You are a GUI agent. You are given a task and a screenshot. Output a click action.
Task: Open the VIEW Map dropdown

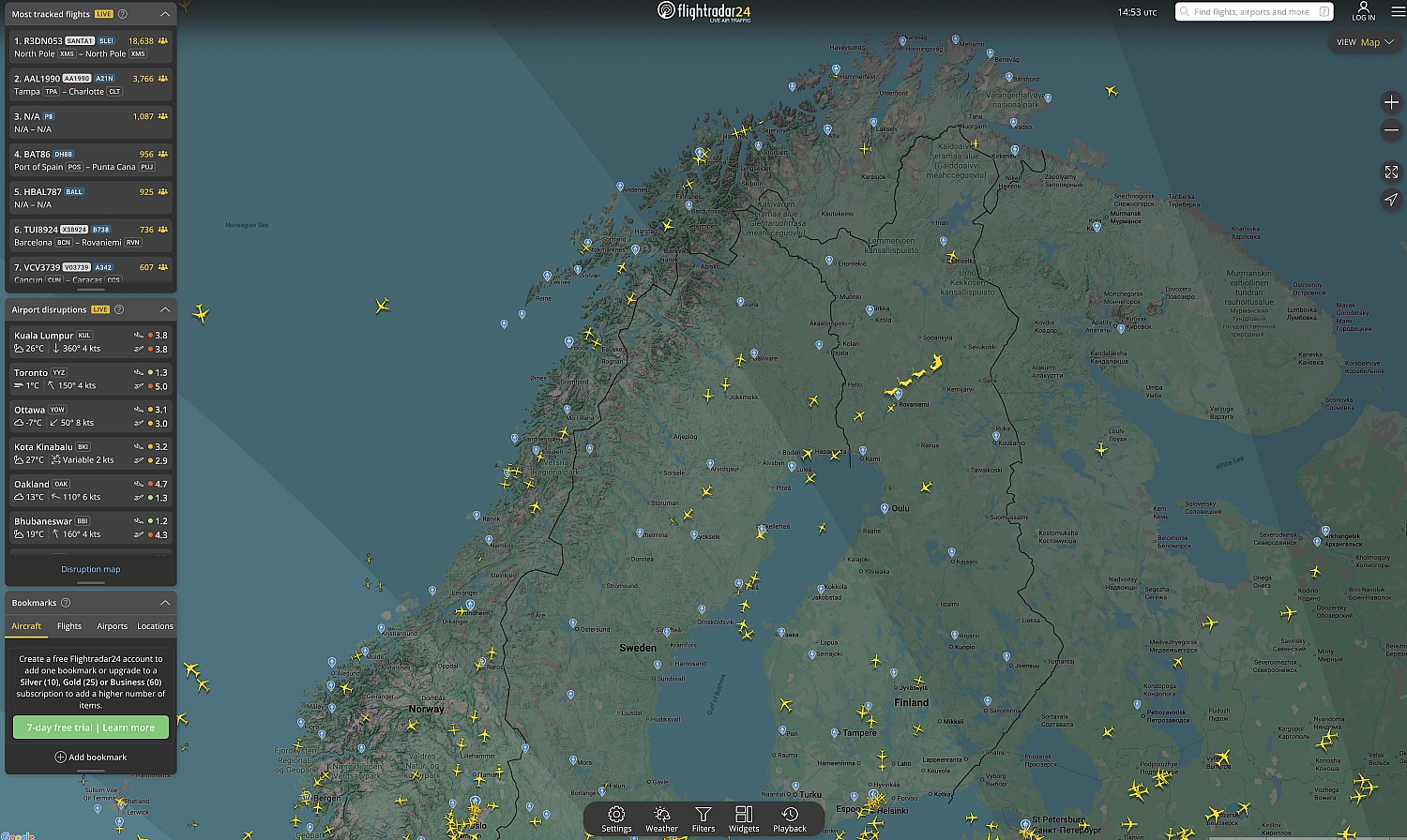[x=1365, y=42]
